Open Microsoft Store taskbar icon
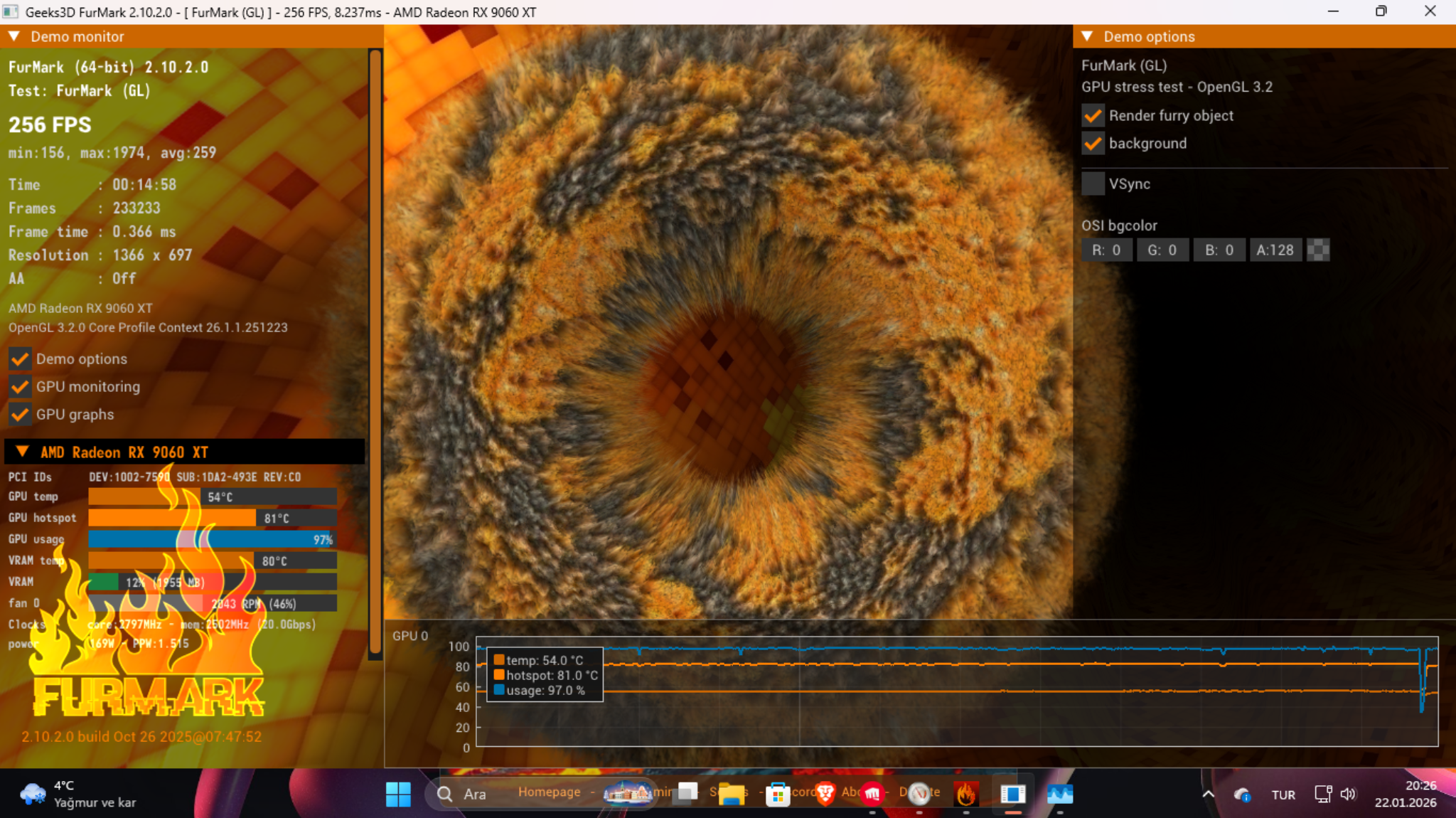 coord(778,794)
